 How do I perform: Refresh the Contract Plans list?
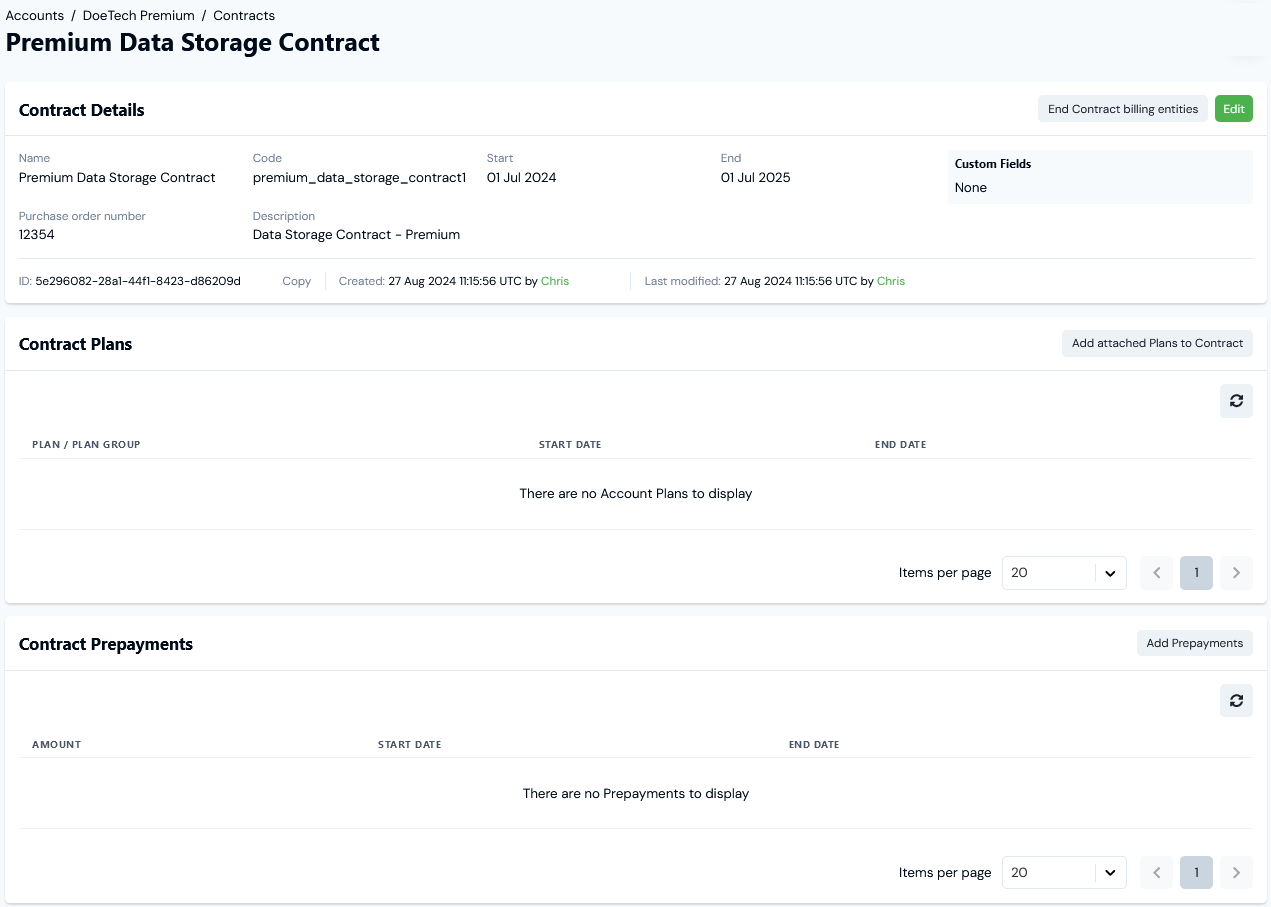[1236, 400]
